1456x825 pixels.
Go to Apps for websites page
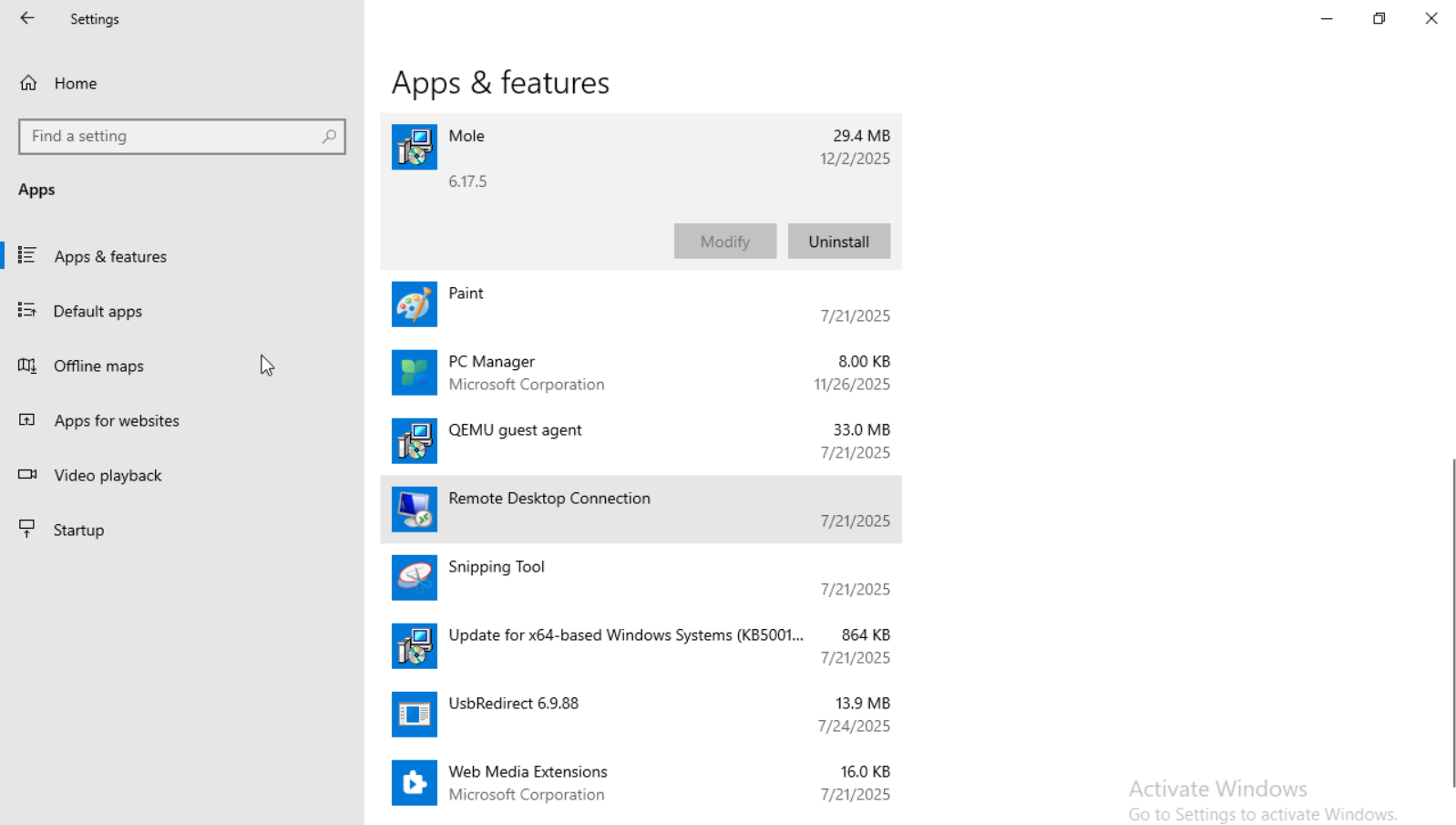117,421
